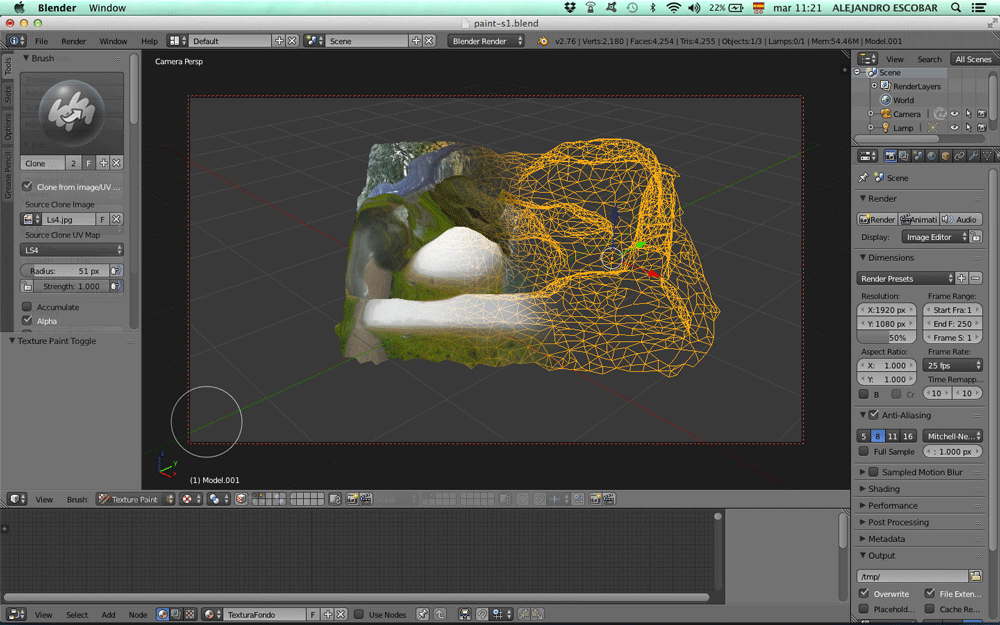This screenshot has width=1000, height=625.
Task: Enable the Accumulate checkbox
Action: click(27, 307)
